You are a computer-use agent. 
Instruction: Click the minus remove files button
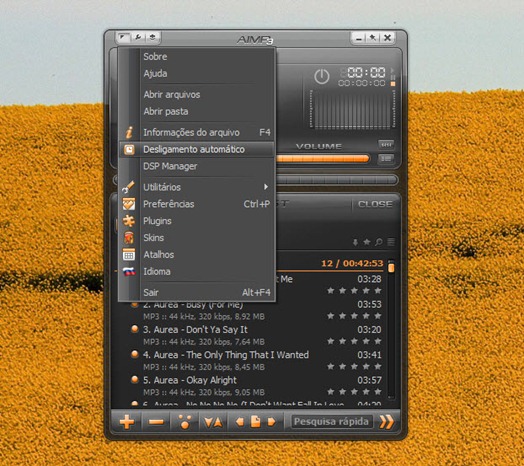[x=156, y=422]
